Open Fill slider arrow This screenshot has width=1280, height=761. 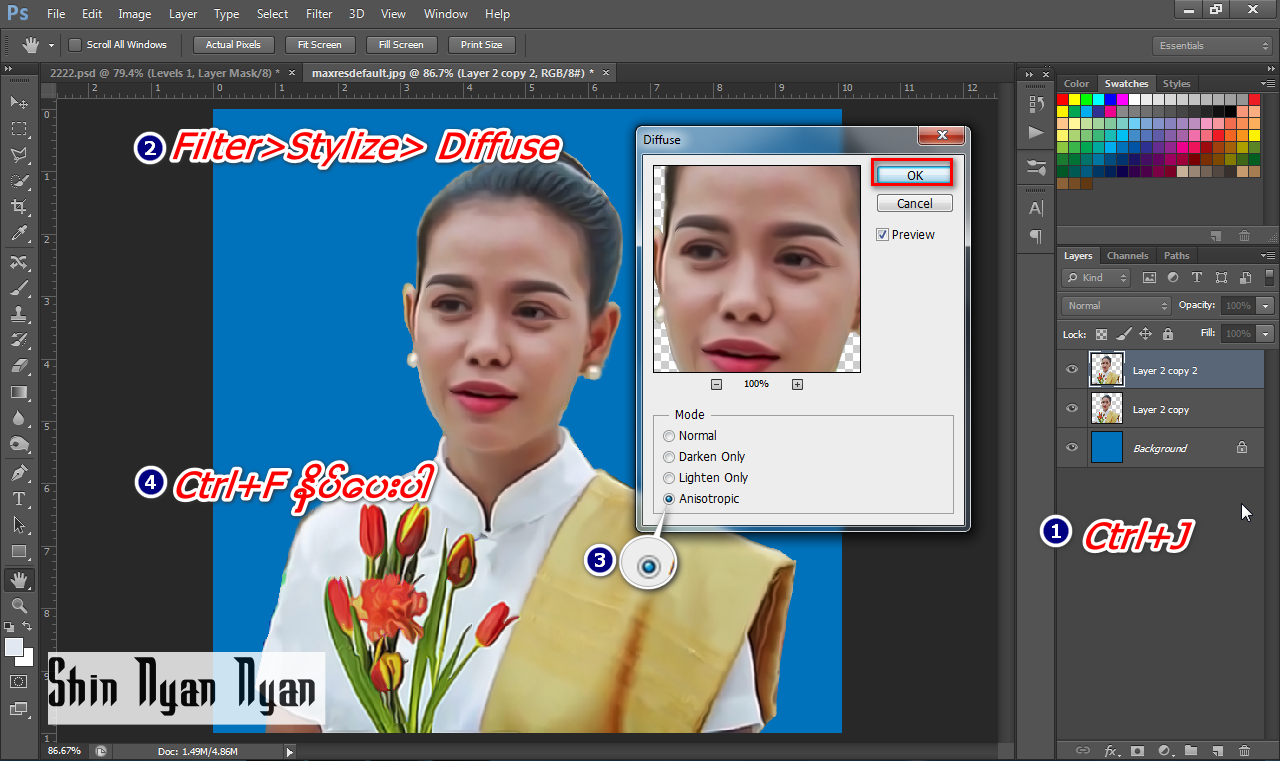coord(1267,334)
